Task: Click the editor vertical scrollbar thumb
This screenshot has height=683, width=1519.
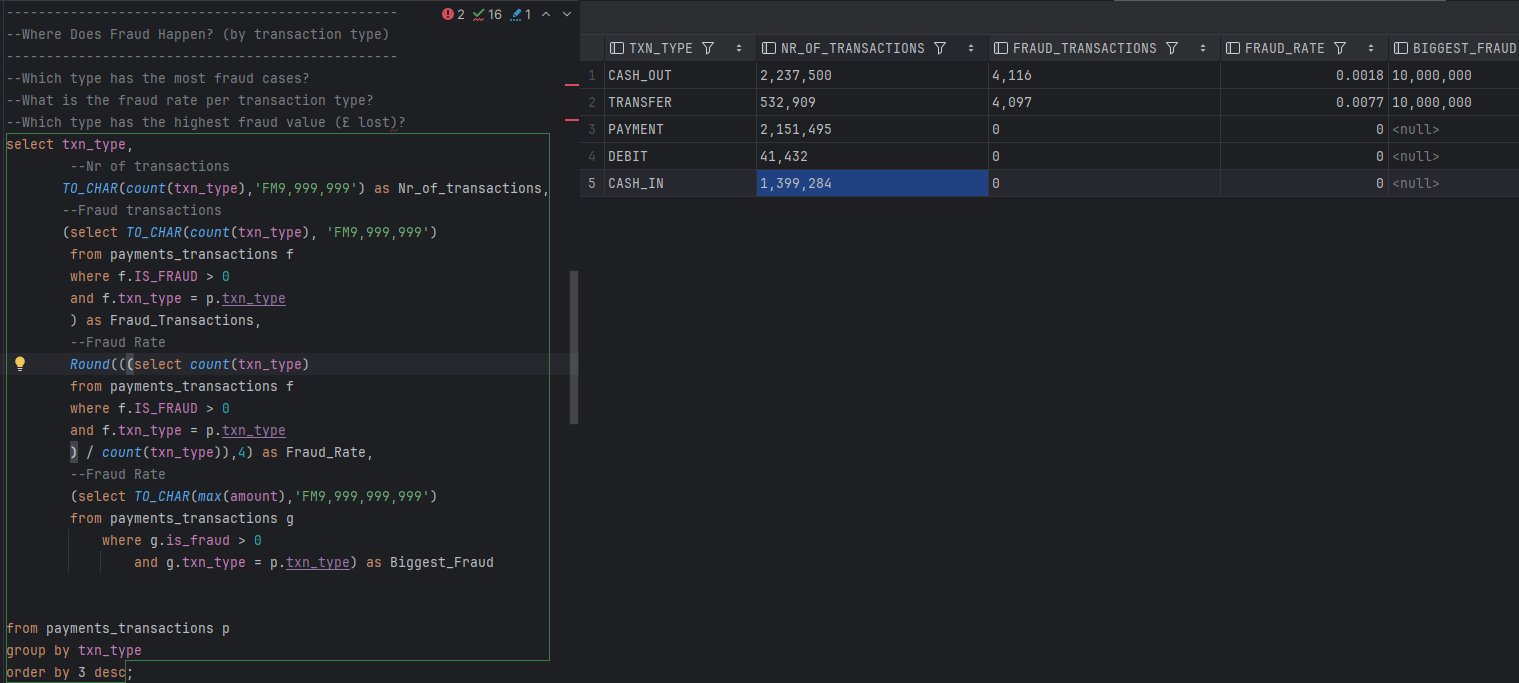Action: [x=574, y=347]
